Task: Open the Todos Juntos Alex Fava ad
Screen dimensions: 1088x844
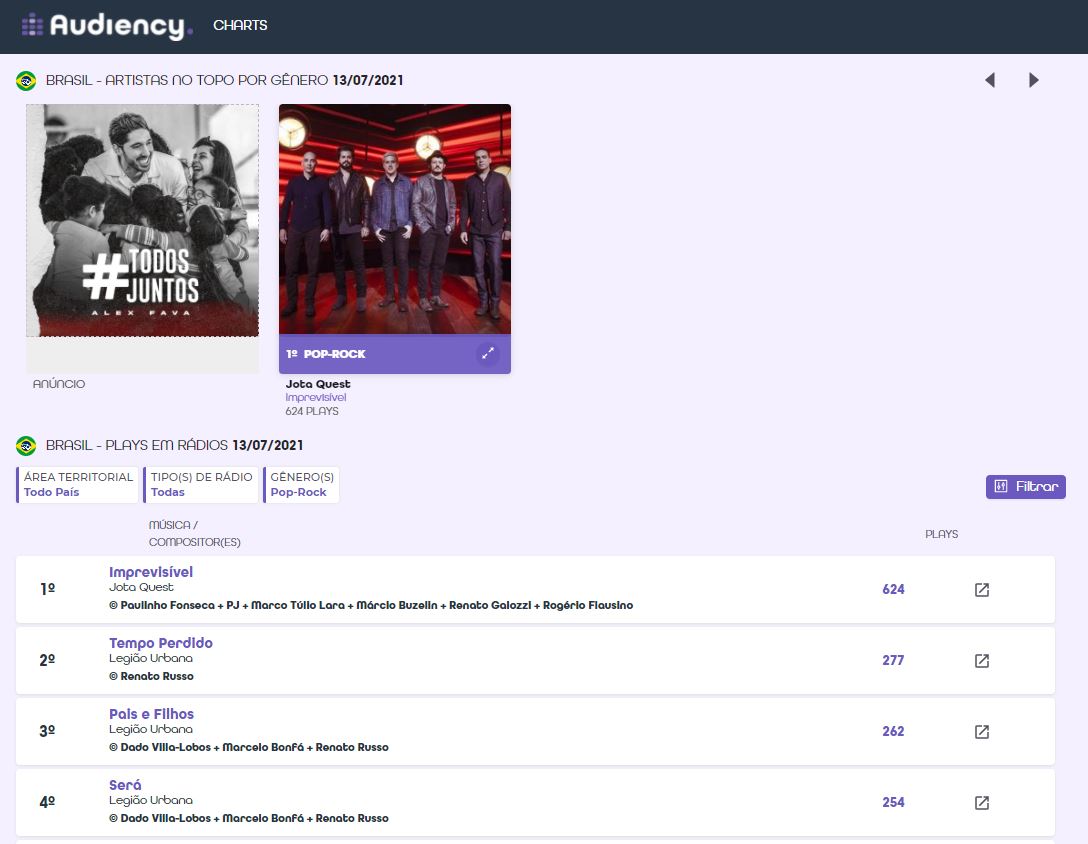Action: click(142, 220)
